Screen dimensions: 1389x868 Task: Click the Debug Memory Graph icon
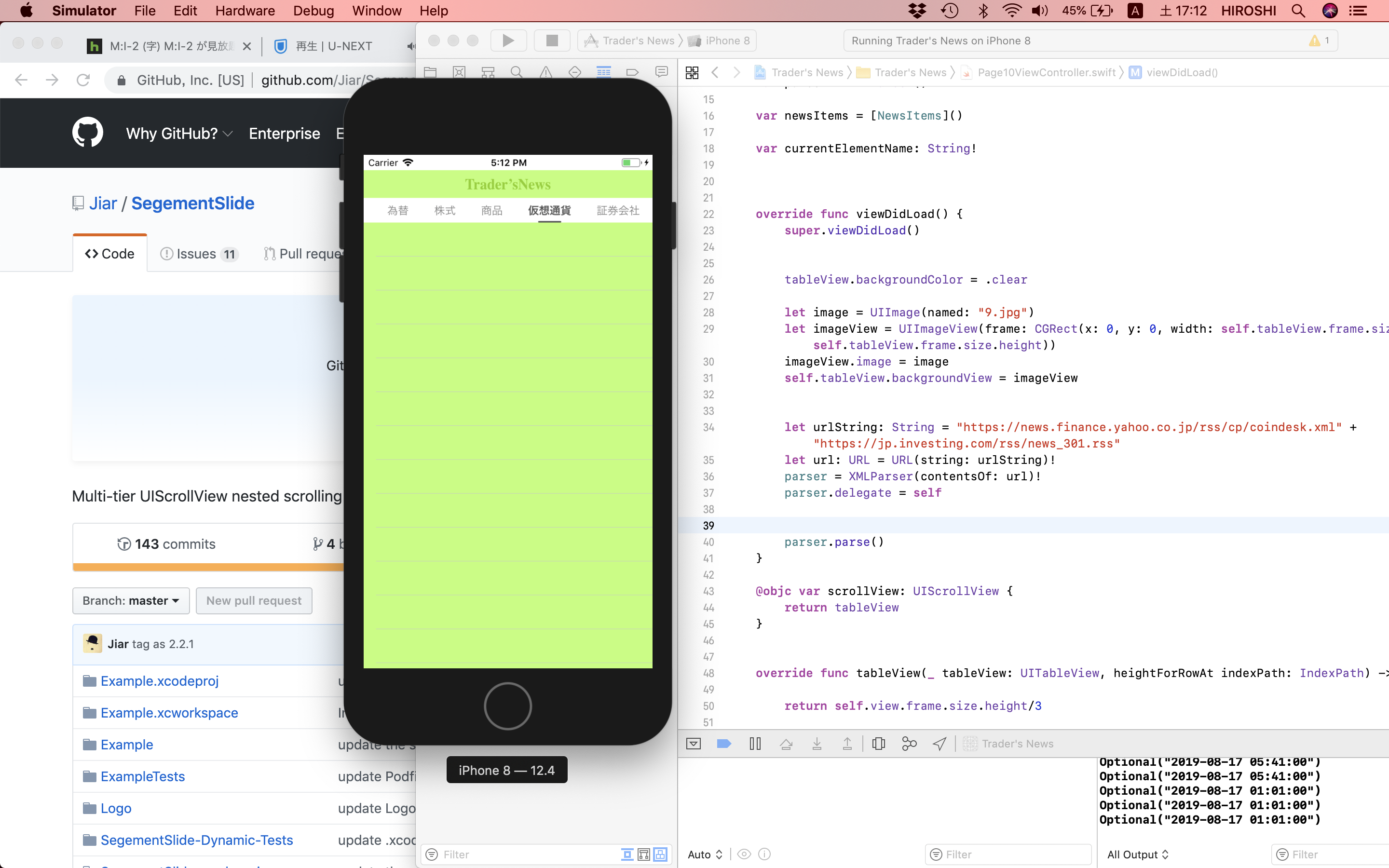909,744
